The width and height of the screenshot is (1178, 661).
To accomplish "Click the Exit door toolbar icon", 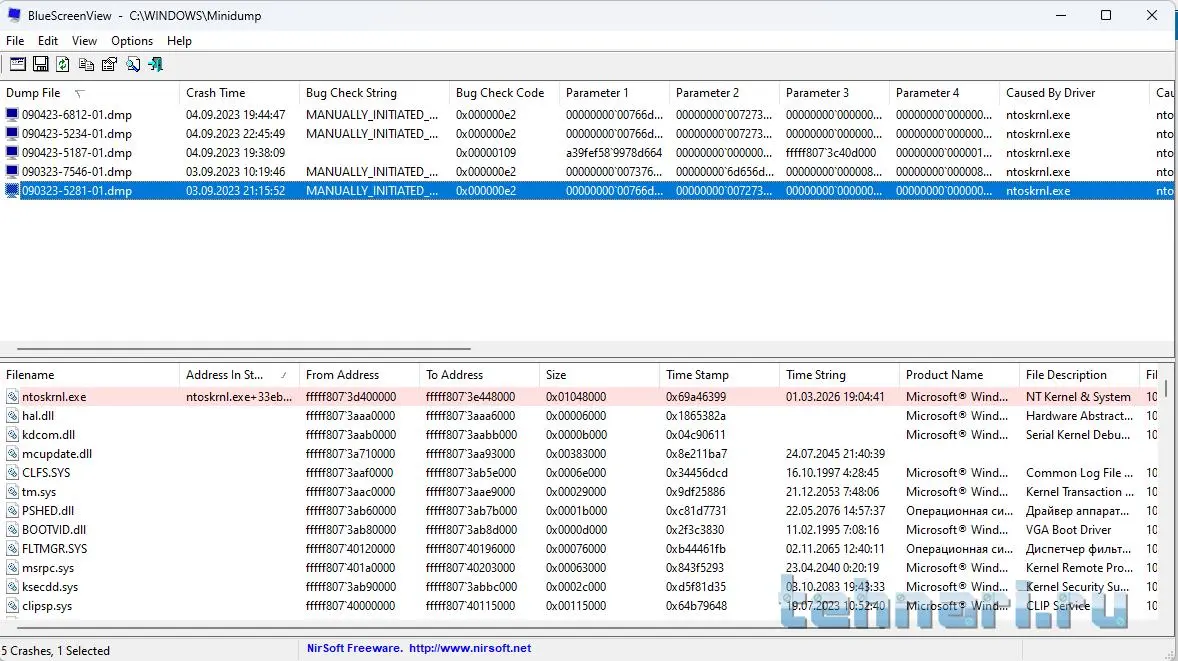I will click(155, 64).
